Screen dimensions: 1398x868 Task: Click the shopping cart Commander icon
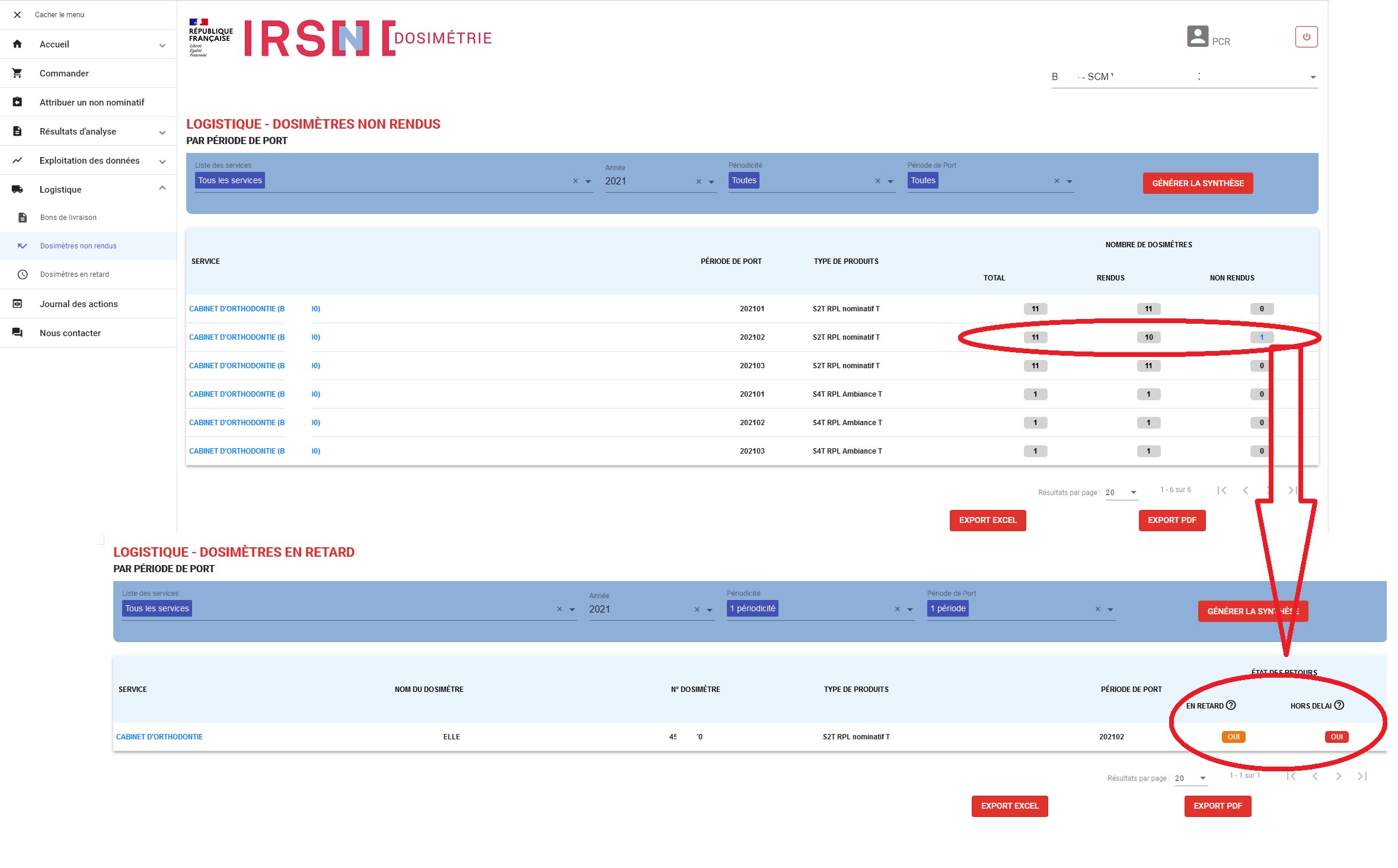tap(17, 73)
